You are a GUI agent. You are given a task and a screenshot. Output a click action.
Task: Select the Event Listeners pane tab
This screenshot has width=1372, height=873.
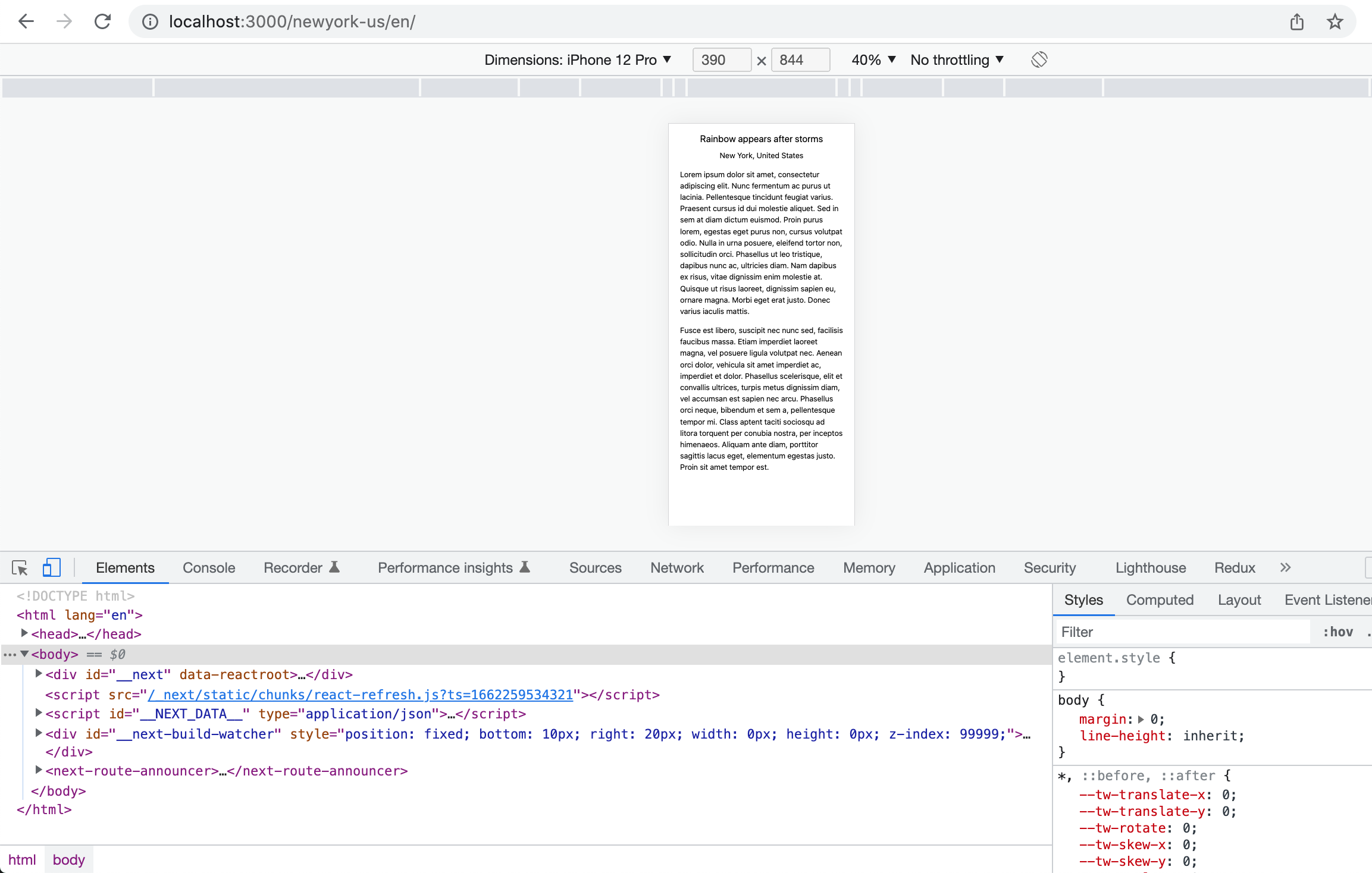click(x=1327, y=600)
